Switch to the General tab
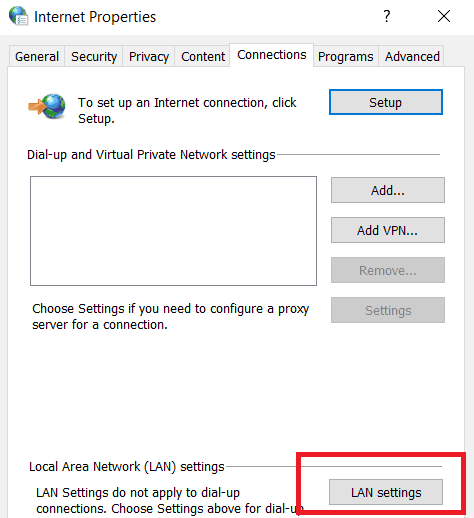This screenshot has width=474, height=518. click(37, 56)
